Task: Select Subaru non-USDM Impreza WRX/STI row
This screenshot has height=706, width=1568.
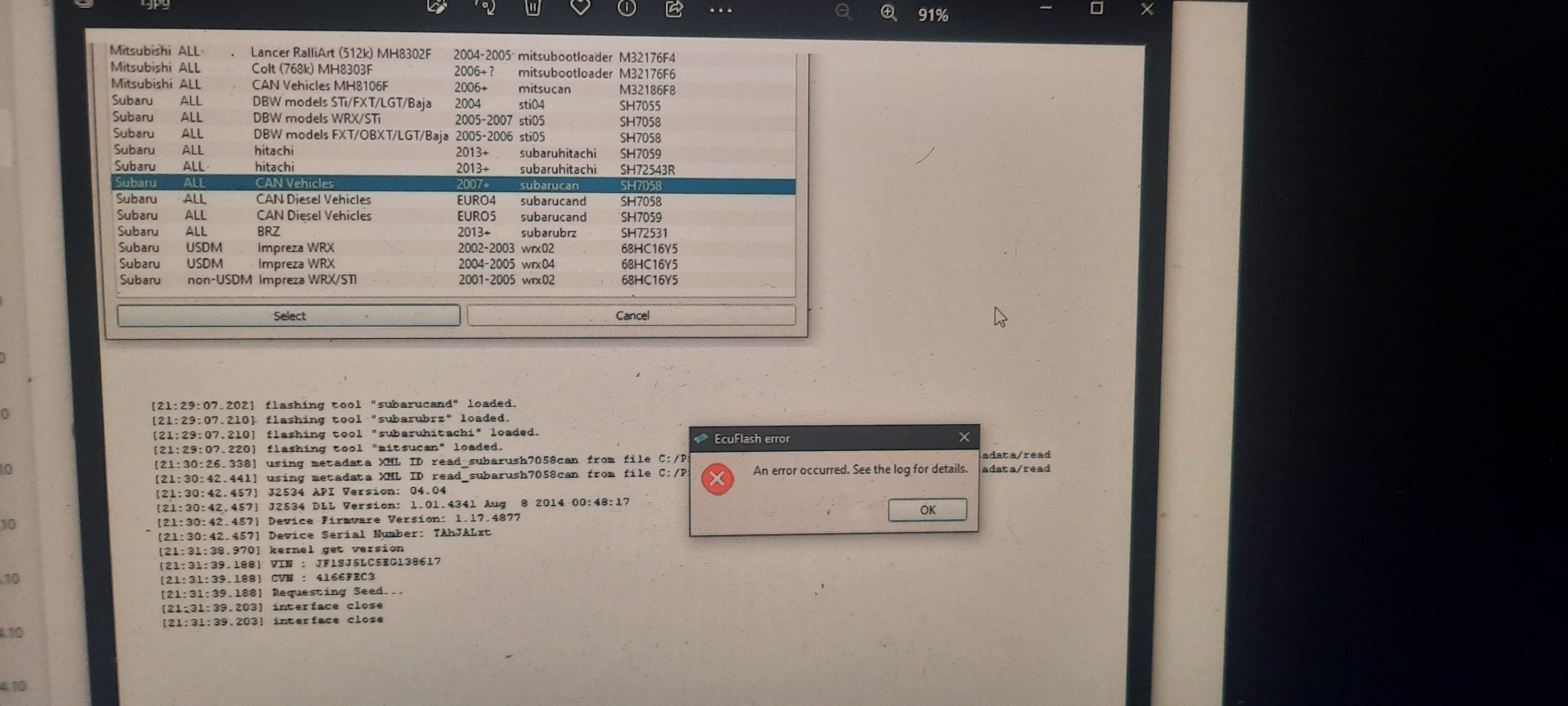Action: [x=453, y=279]
